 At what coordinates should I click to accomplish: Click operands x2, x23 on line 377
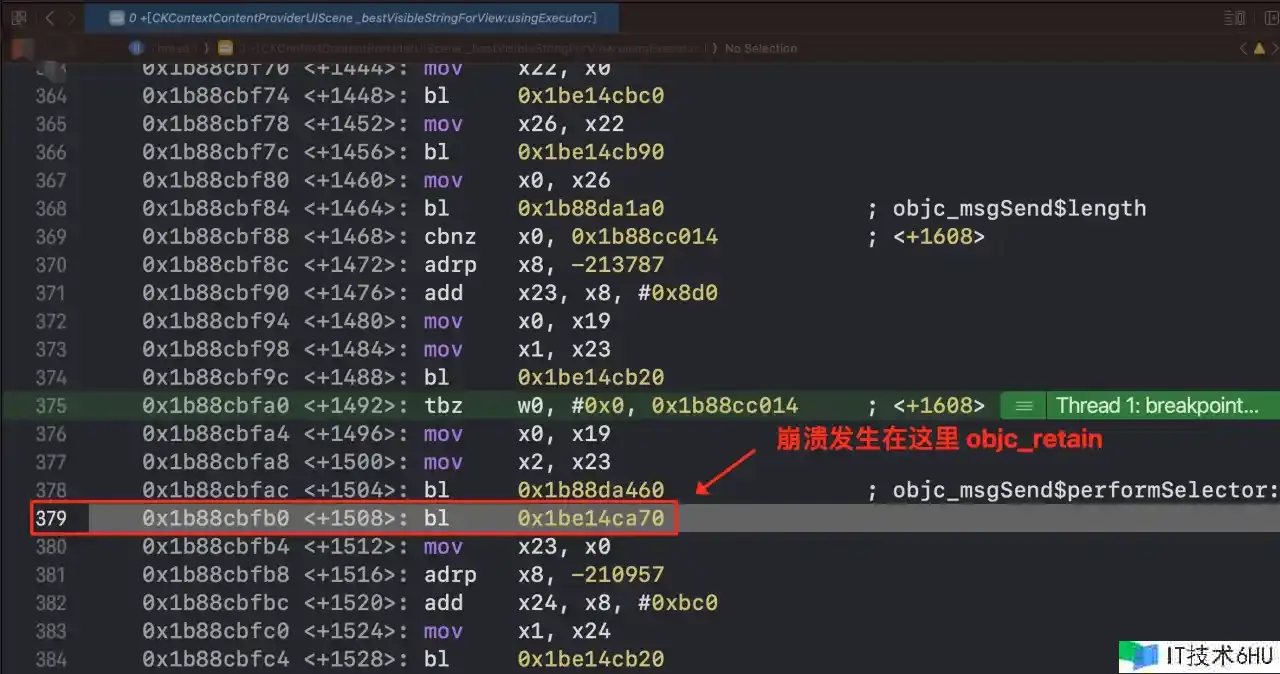[564, 462]
